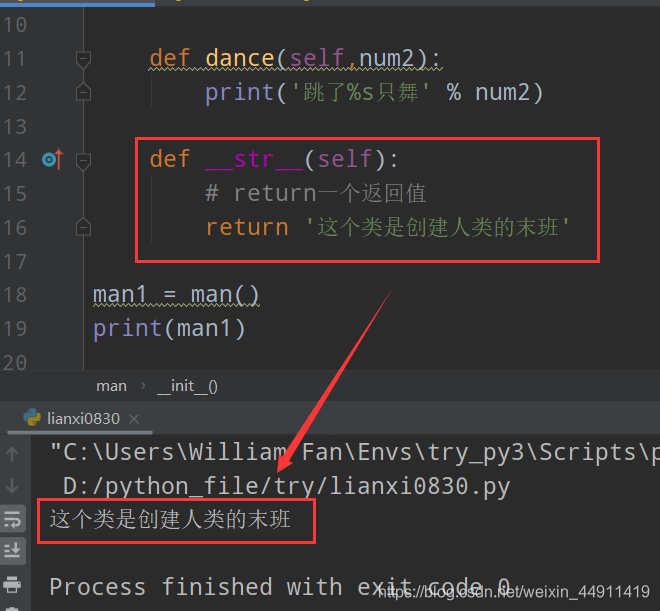Click the 'Process finished with exit code 0' line
Screen dimensions: 660x611
click(x=280, y=587)
